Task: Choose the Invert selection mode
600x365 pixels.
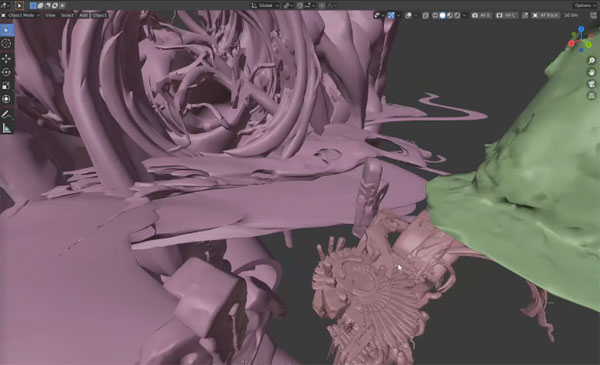Action: tap(55, 5)
